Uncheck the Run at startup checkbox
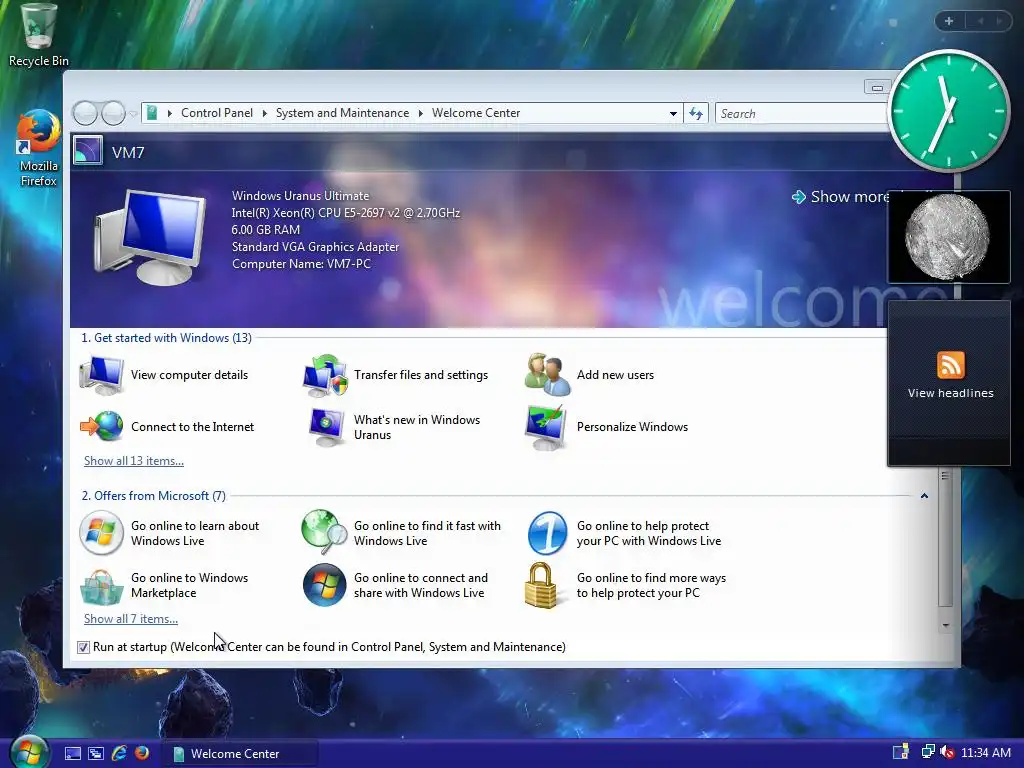This screenshot has height=768, width=1024. [x=83, y=647]
